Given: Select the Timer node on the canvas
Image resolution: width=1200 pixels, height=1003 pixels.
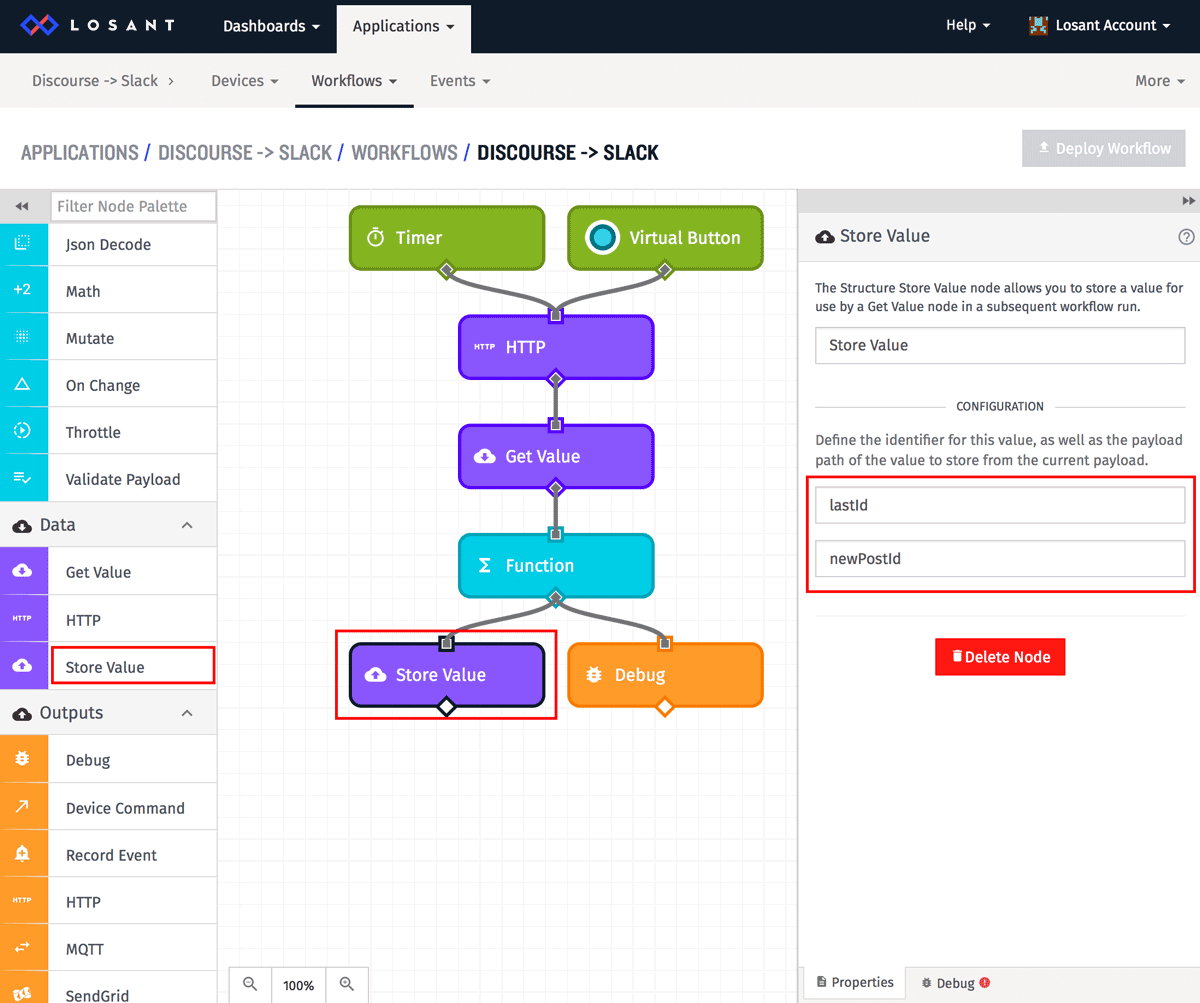Looking at the screenshot, I should (447, 238).
